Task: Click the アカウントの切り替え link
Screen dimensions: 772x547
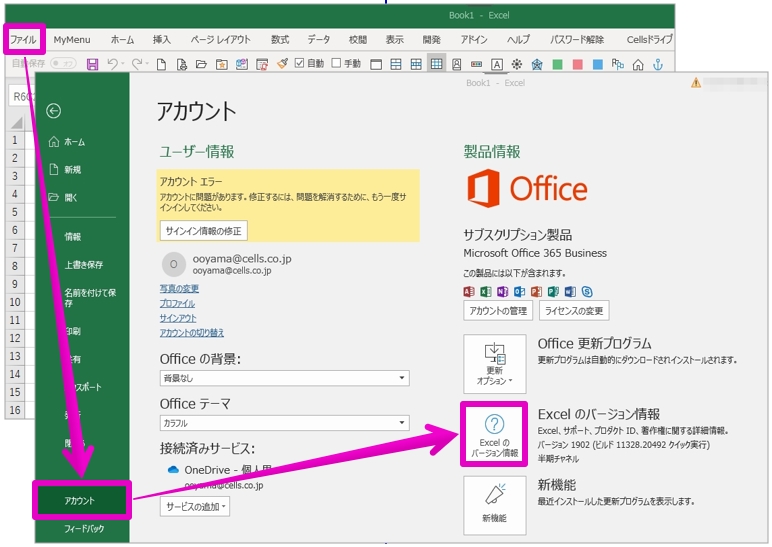Action: point(192,333)
